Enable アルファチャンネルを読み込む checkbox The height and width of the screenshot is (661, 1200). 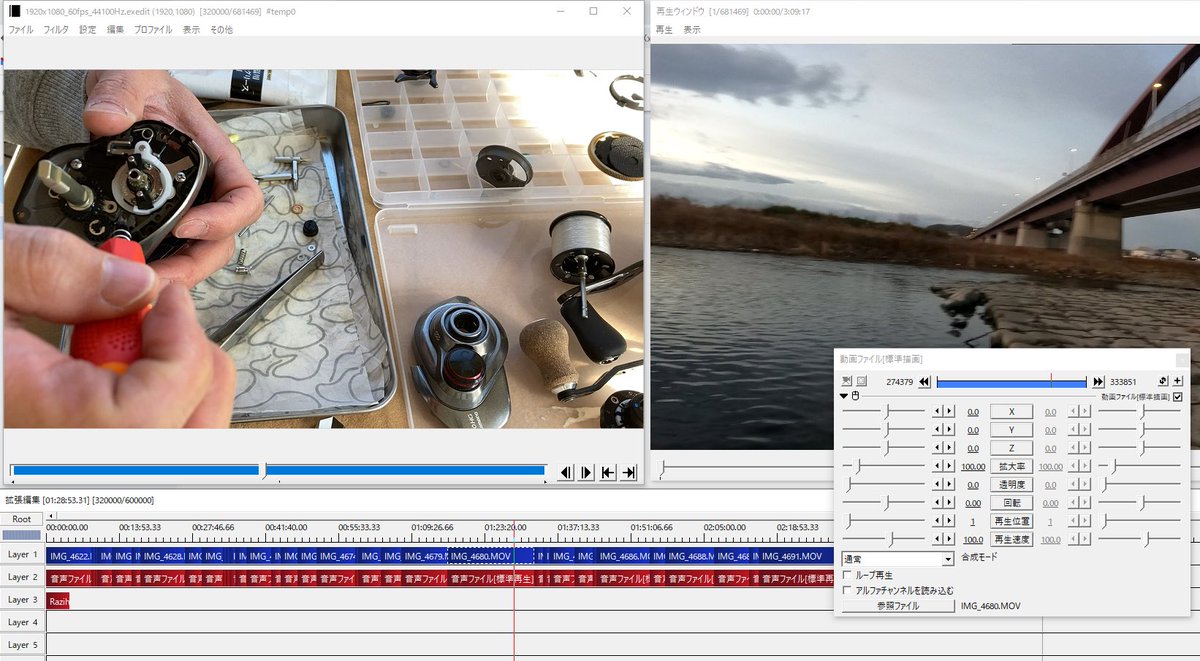pyautogui.click(x=848, y=591)
